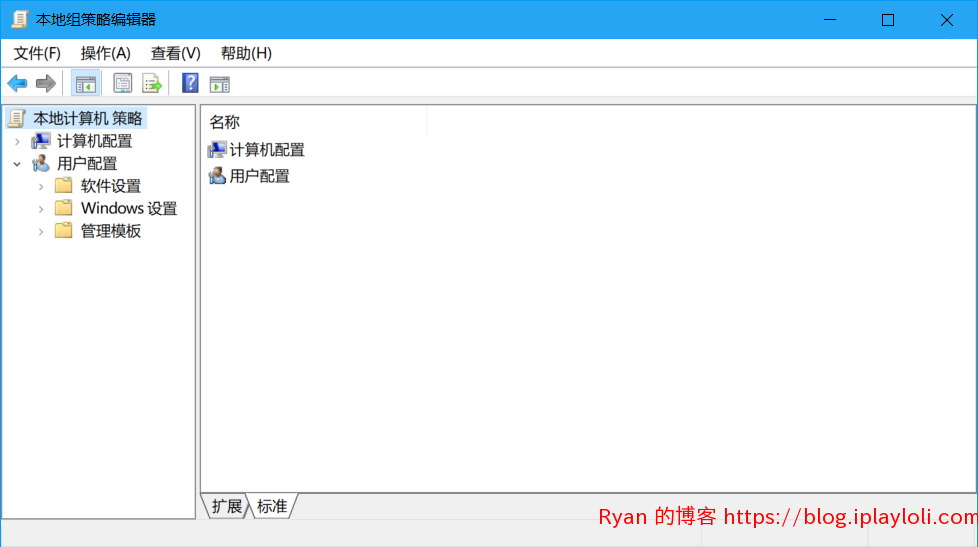Toggle the show/hide action pane icon
Screen dimensions: 978x547
pyautogui.click(x=220, y=84)
